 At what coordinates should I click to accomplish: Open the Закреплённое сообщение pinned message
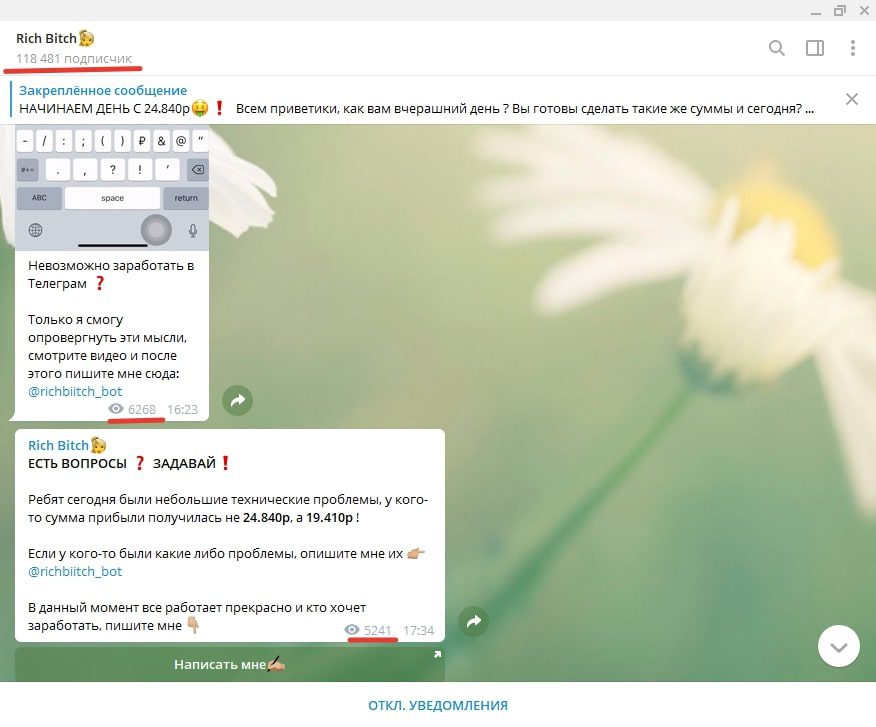point(416,99)
